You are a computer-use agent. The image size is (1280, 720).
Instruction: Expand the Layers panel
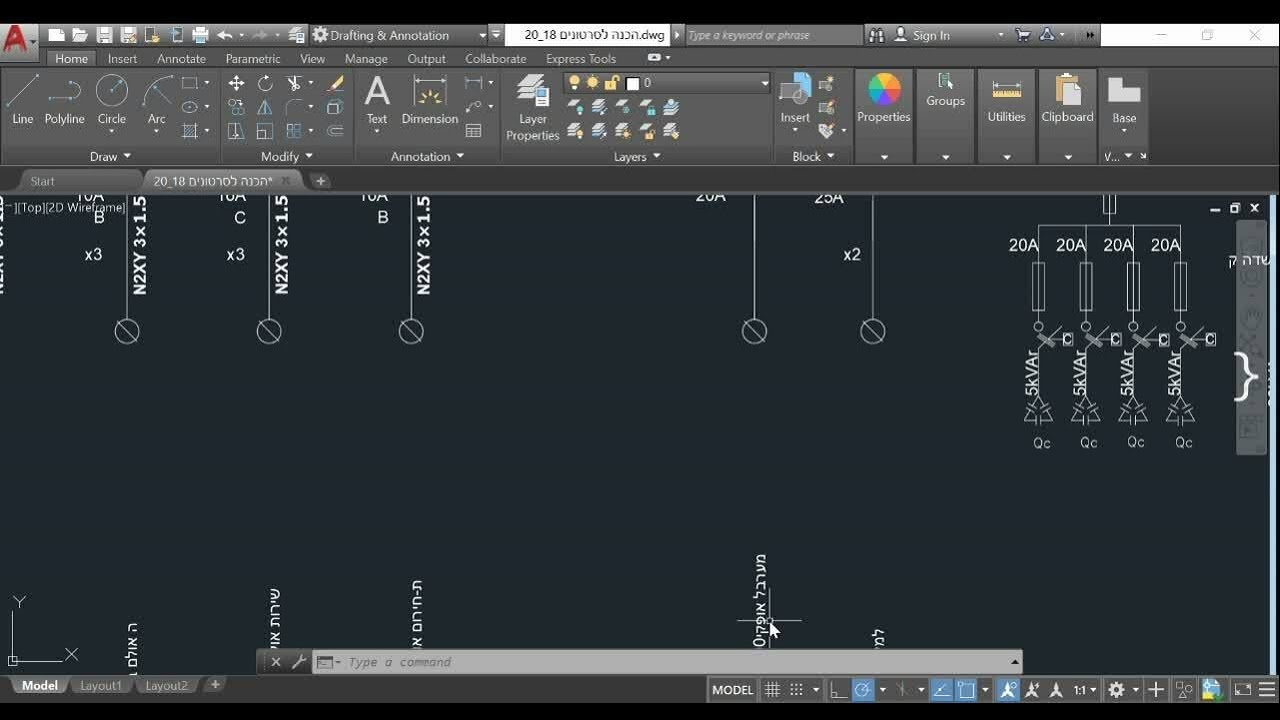637,156
